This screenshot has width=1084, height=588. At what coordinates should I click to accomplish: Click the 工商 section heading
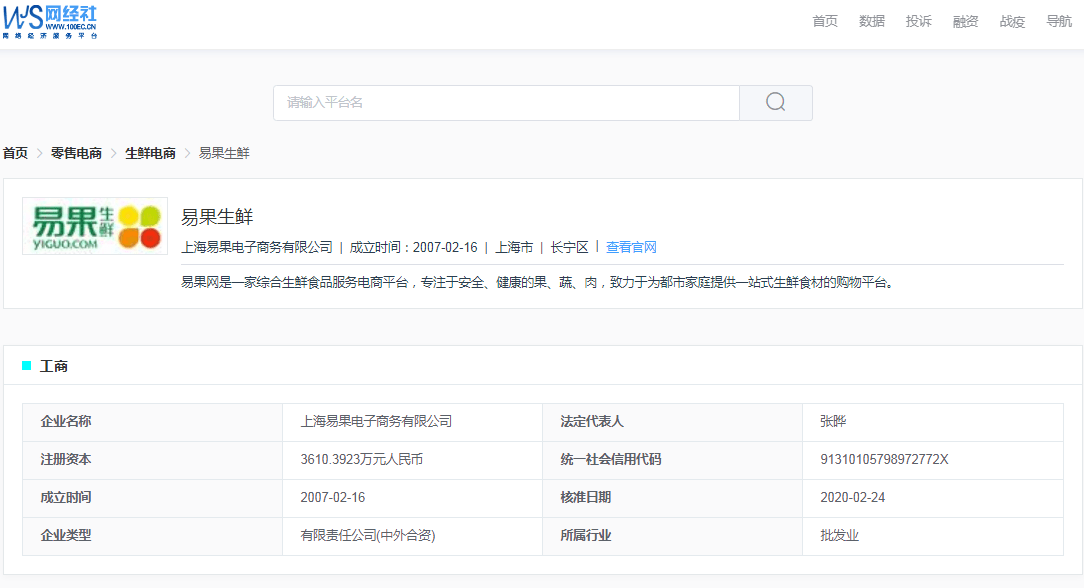(53, 366)
